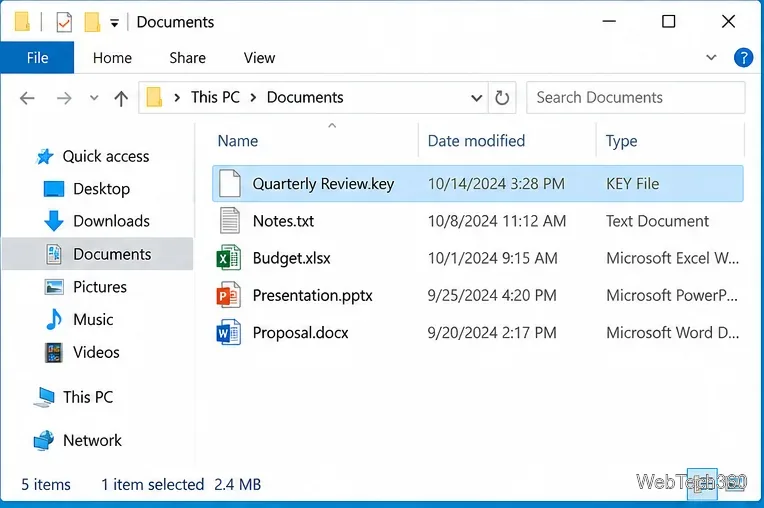Click the Word icon of Proposal.docx
This screenshot has height=508, width=764.
pyautogui.click(x=229, y=333)
